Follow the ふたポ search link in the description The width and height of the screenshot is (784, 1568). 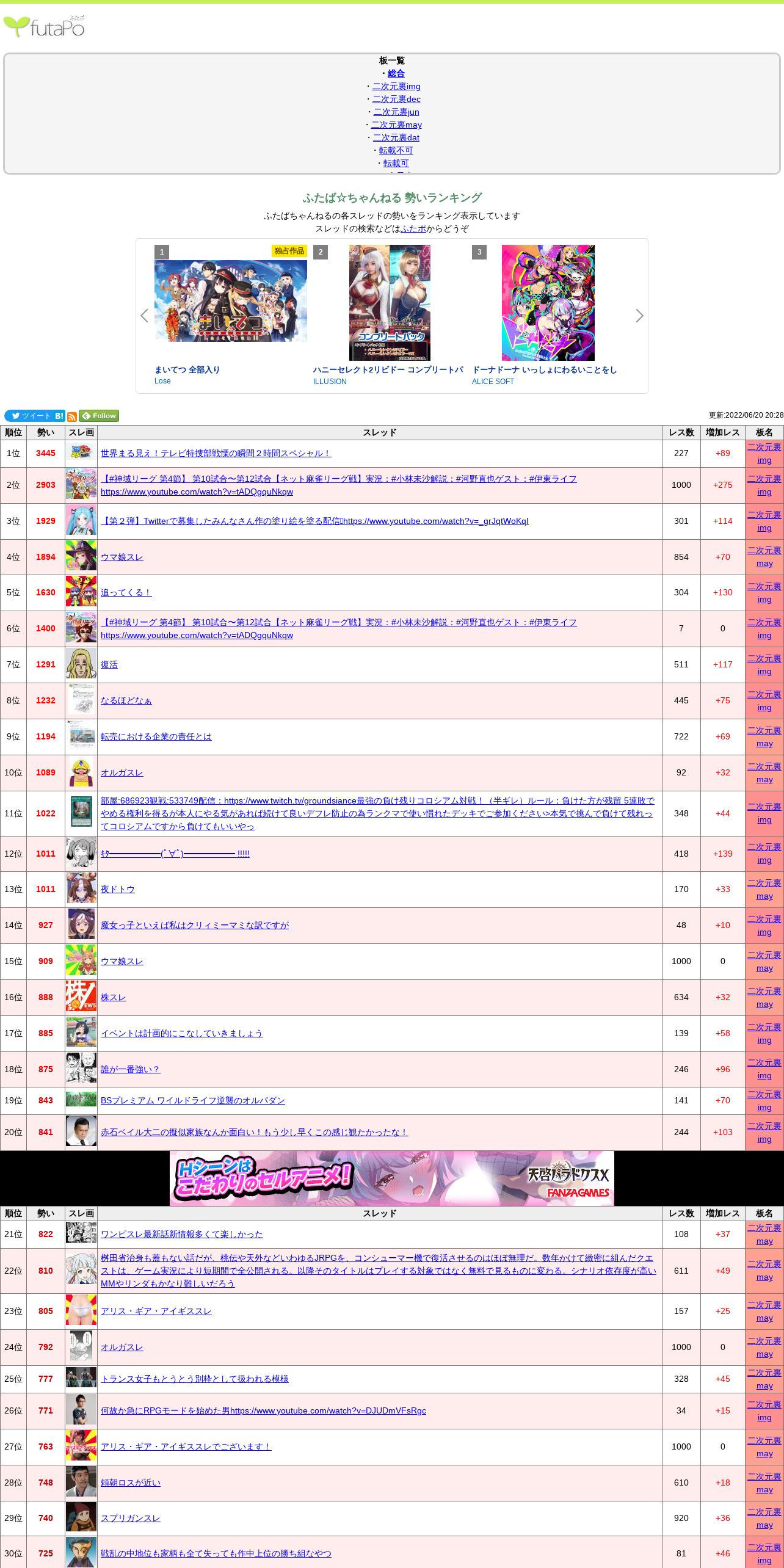(413, 228)
